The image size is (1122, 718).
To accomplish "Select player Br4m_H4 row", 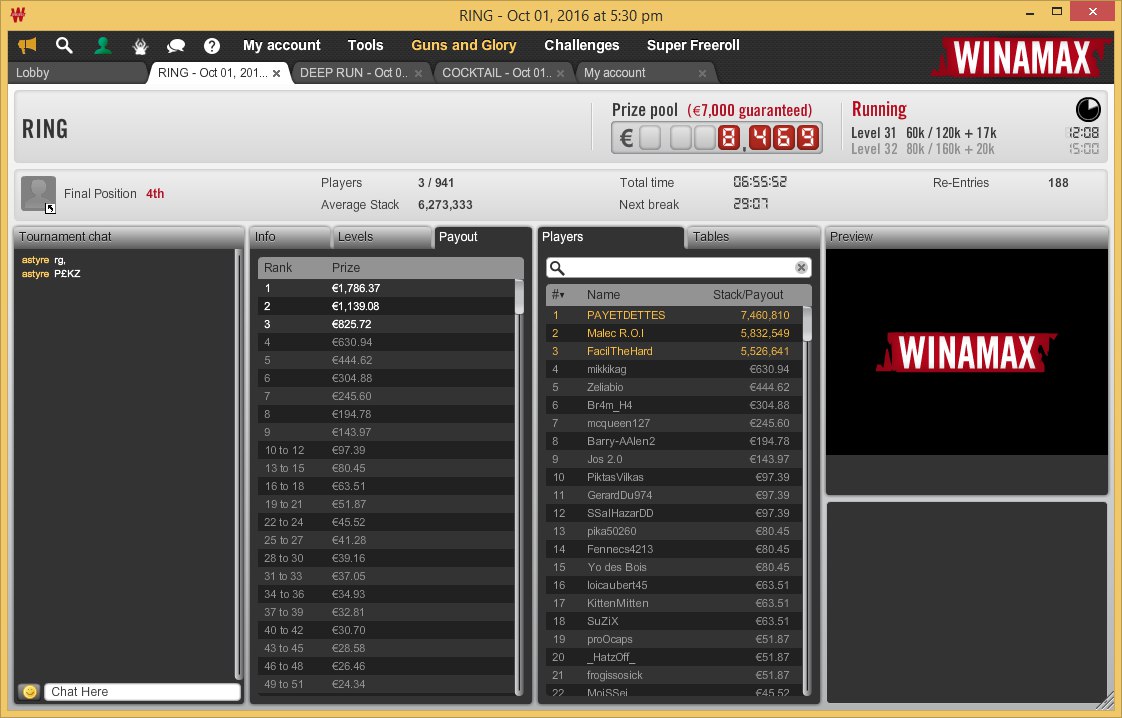I will pos(674,405).
